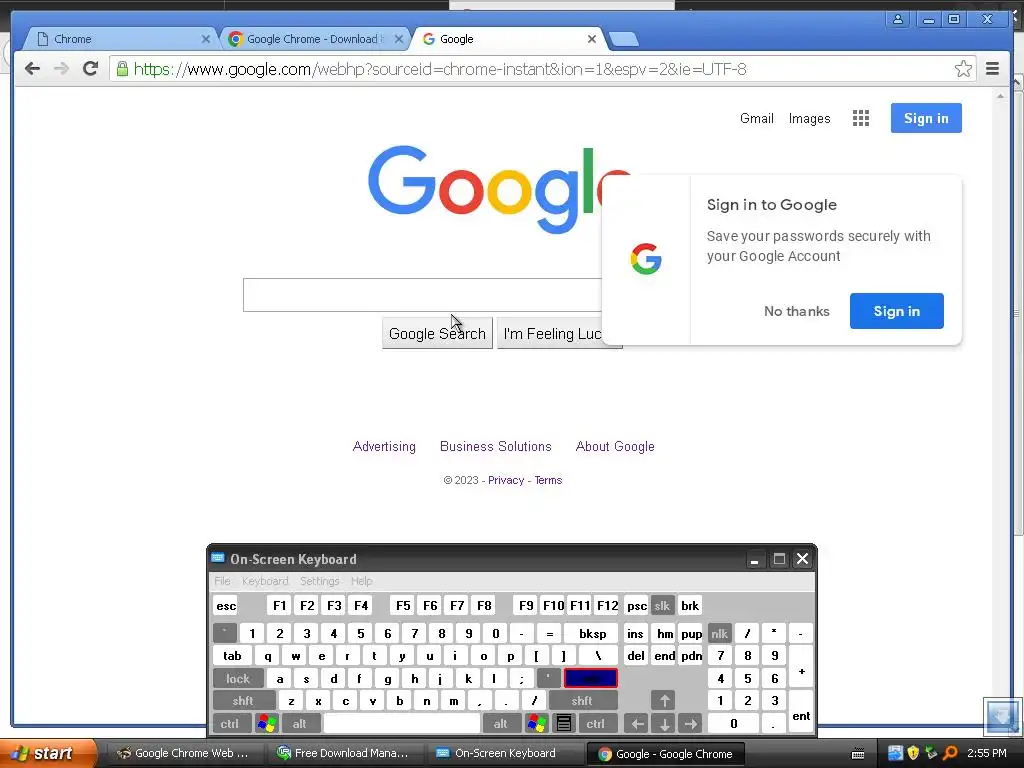Click the Google search input box

pyautogui.click(x=422, y=295)
